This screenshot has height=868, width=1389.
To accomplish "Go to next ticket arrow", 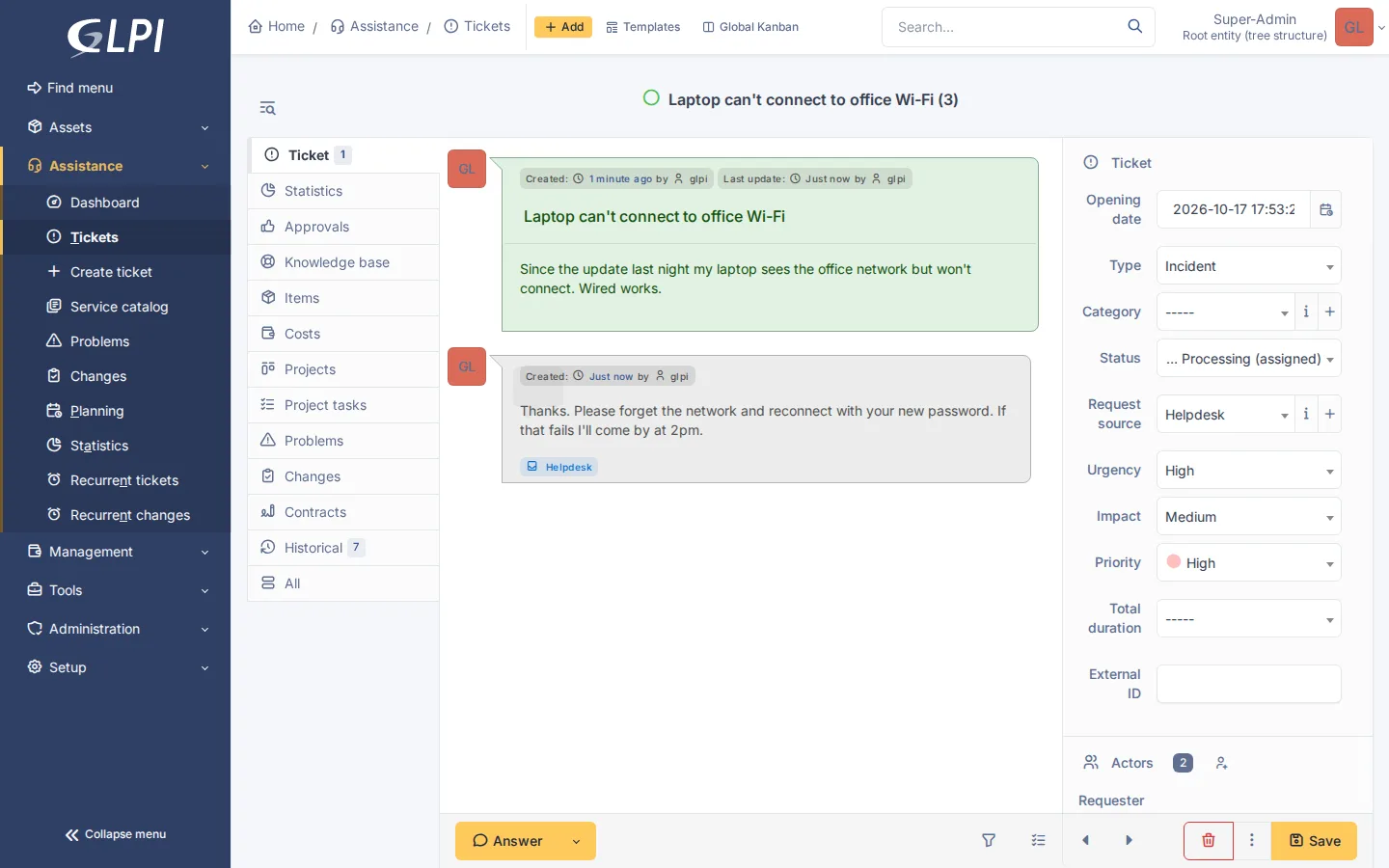I will 1129,840.
